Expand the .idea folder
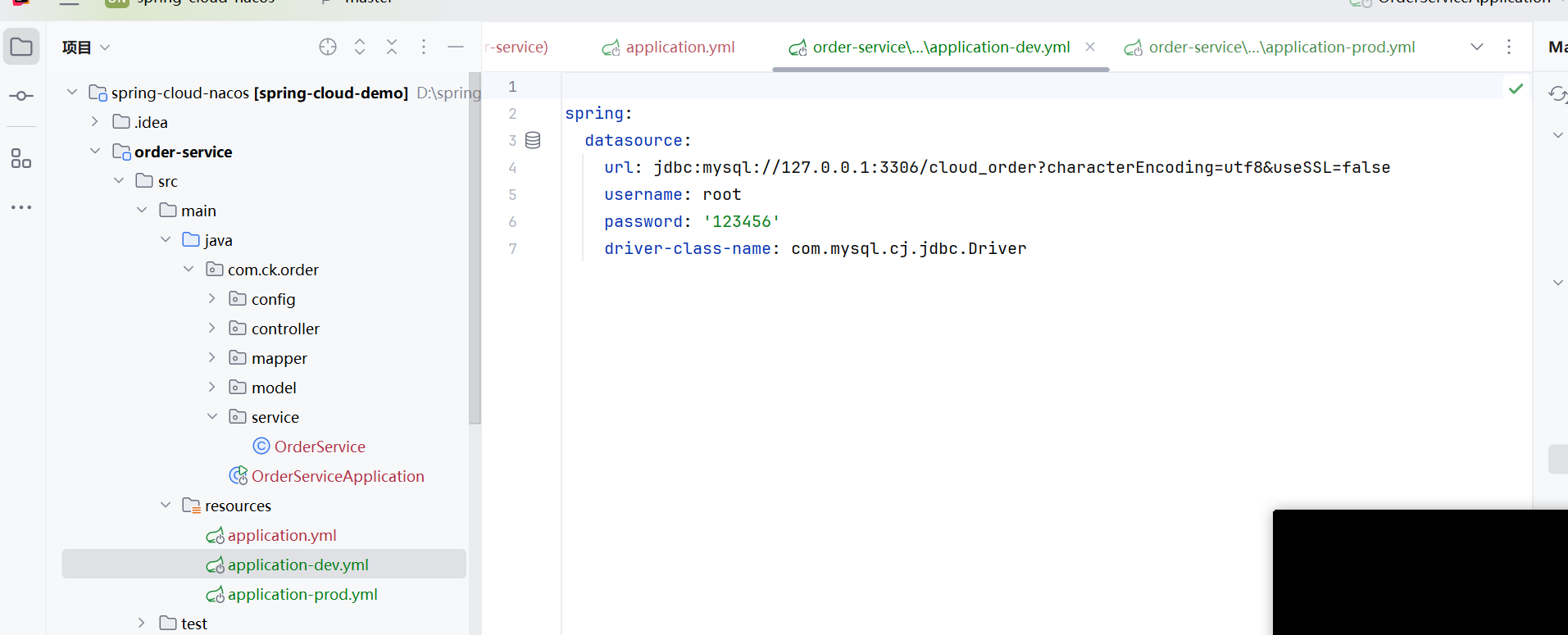 coord(95,121)
